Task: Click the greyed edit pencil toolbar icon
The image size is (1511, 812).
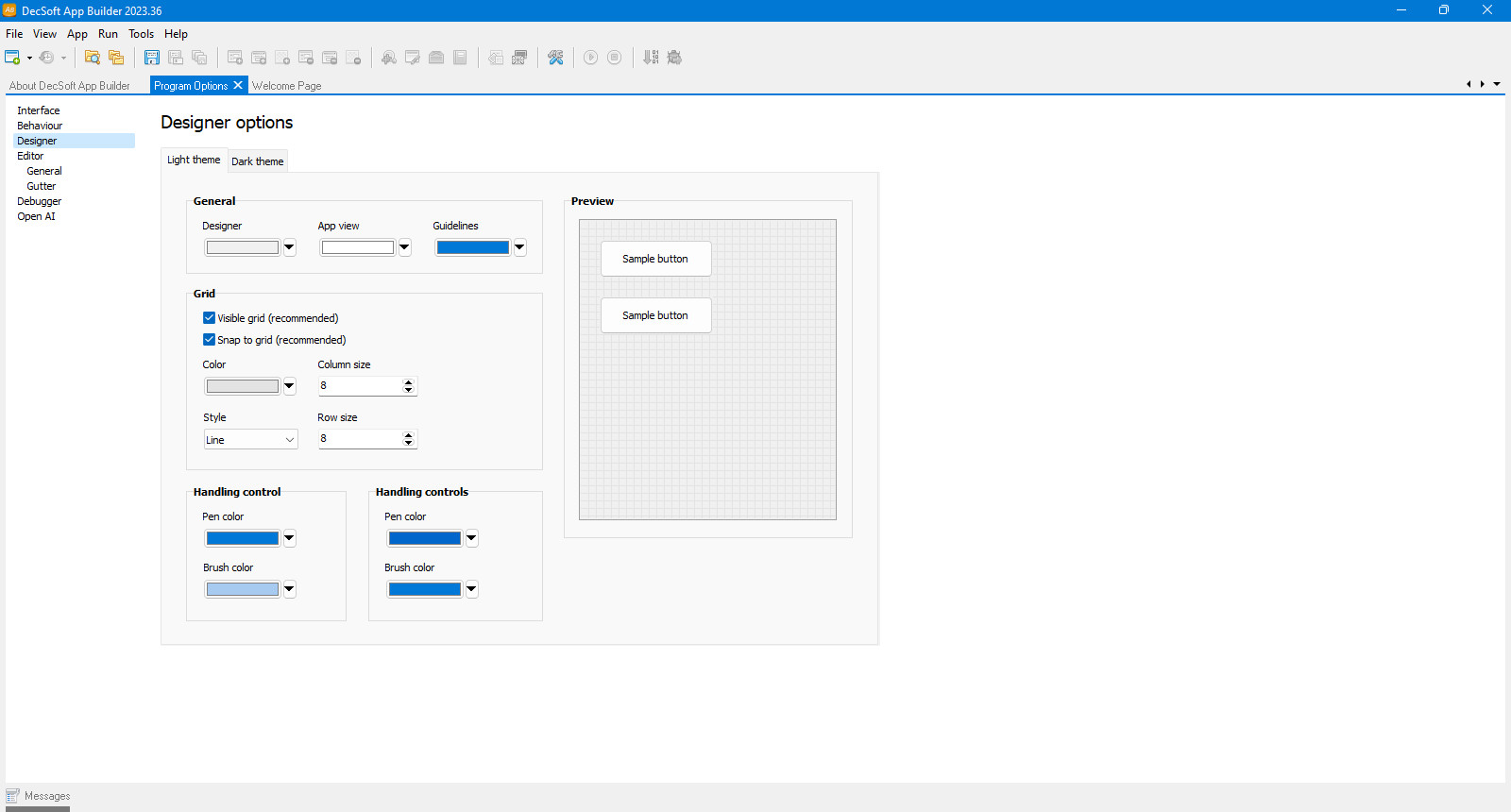Action: point(413,58)
